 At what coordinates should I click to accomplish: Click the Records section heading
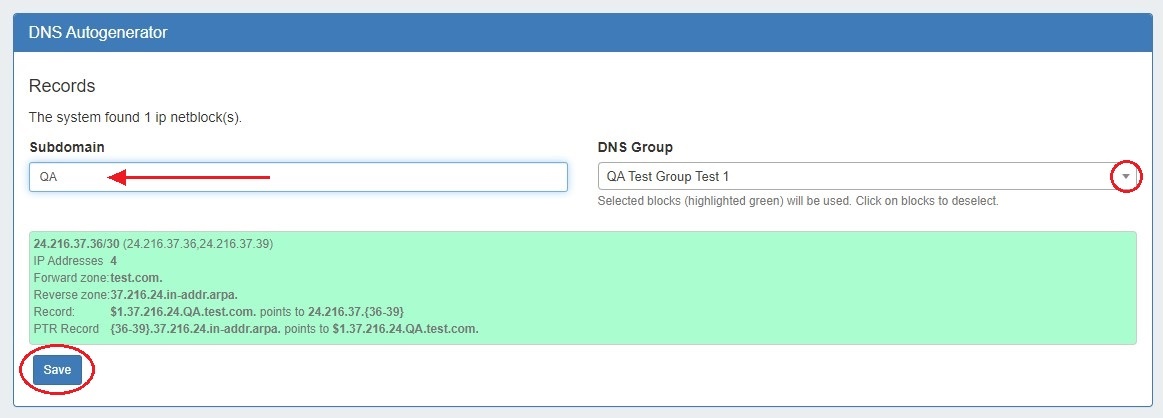point(62,86)
